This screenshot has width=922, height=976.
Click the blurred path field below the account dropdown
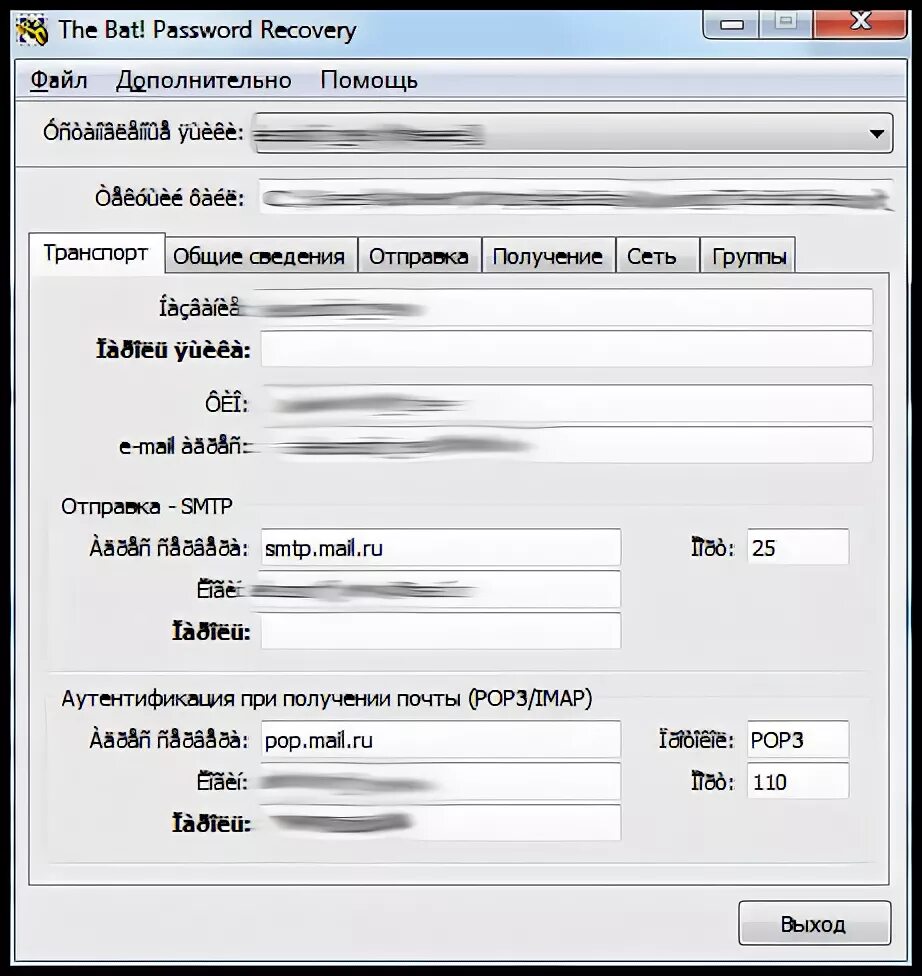pyautogui.click(x=576, y=197)
